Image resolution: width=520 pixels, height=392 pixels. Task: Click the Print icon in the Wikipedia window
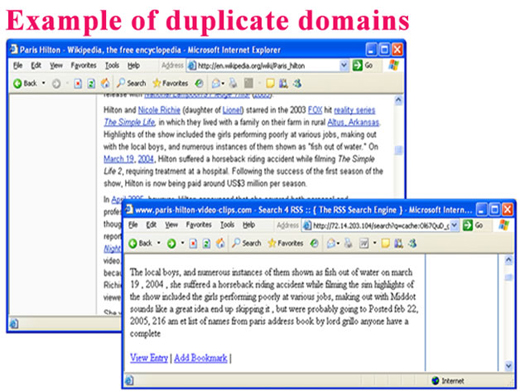(x=233, y=83)
